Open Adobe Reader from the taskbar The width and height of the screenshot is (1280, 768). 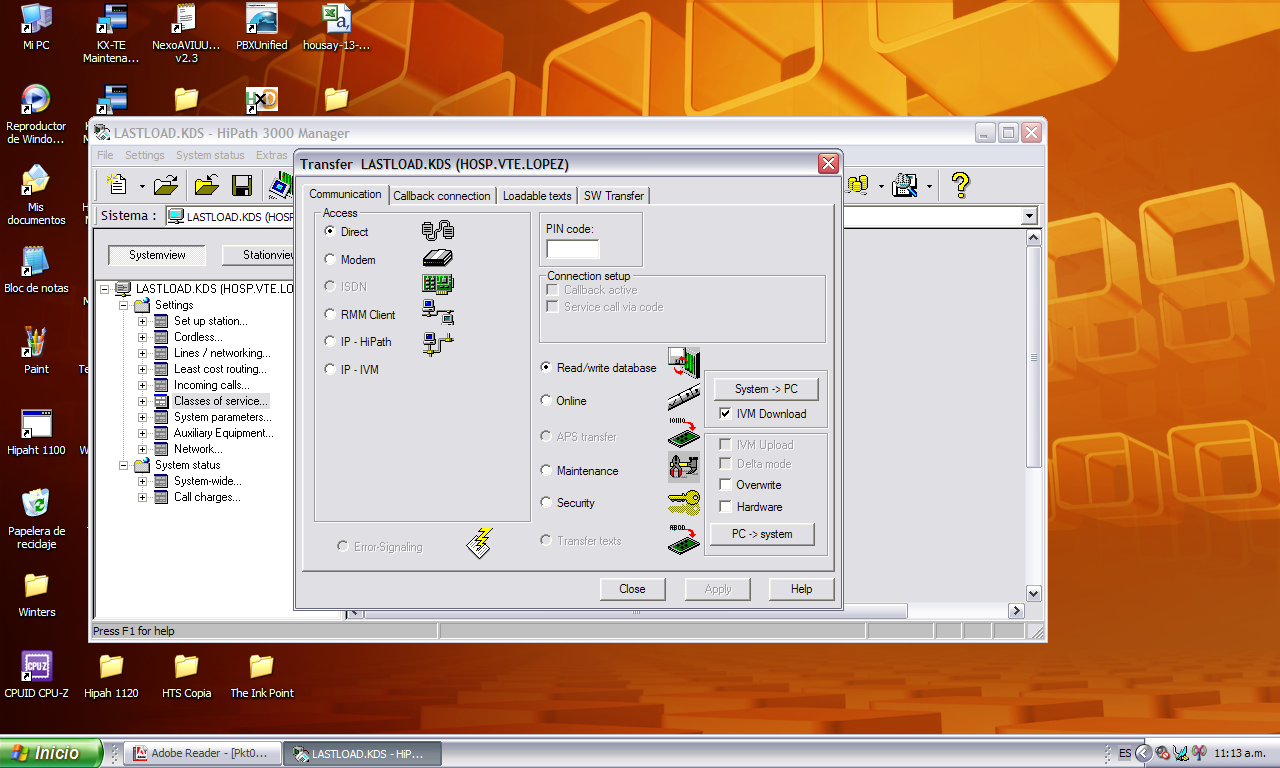click(x=204, y=754)
